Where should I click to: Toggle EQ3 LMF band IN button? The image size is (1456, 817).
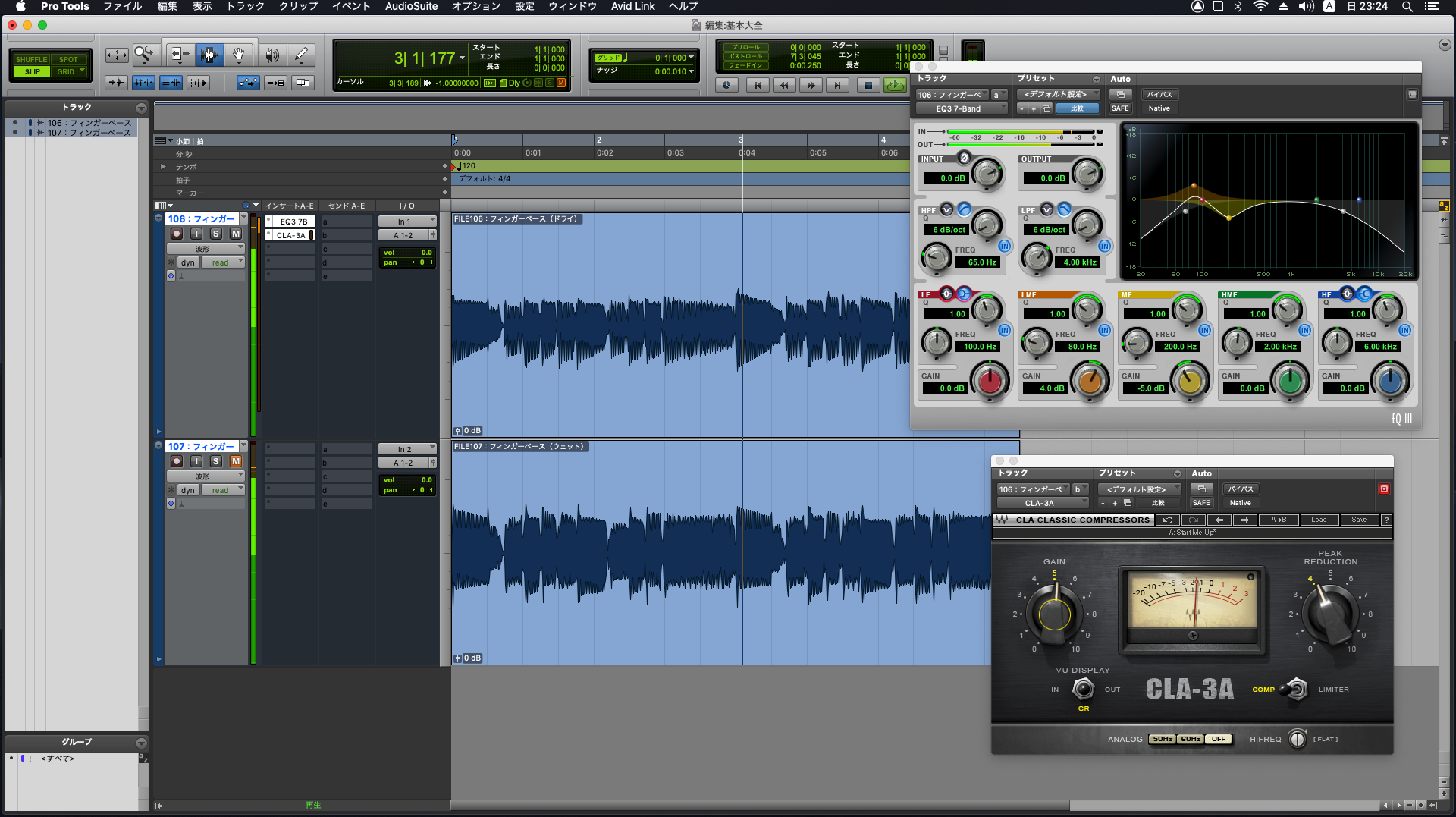pos(1105,330)
